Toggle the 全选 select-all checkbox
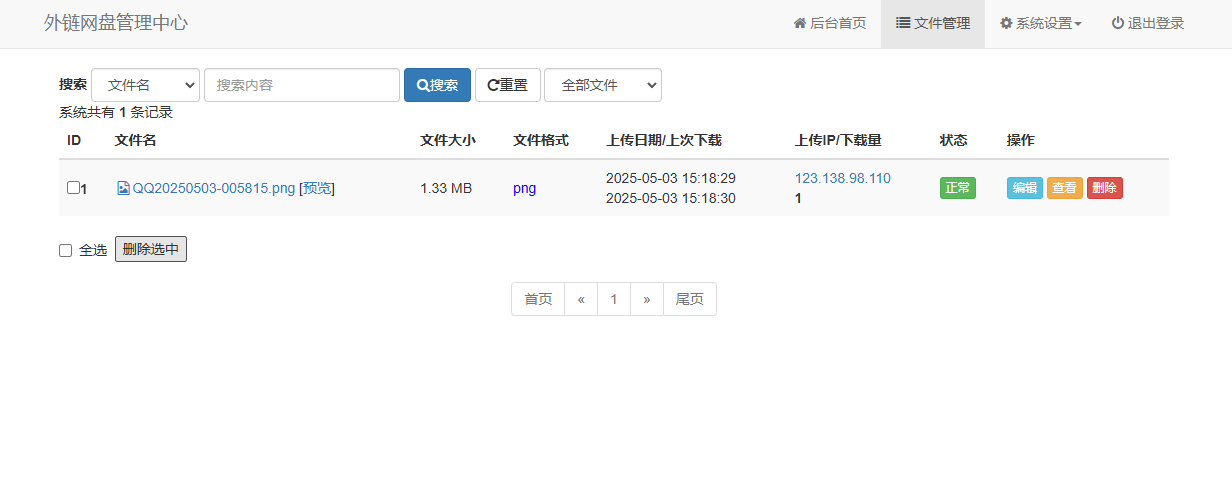This screenshot has height=488, width=1232. 66,250
